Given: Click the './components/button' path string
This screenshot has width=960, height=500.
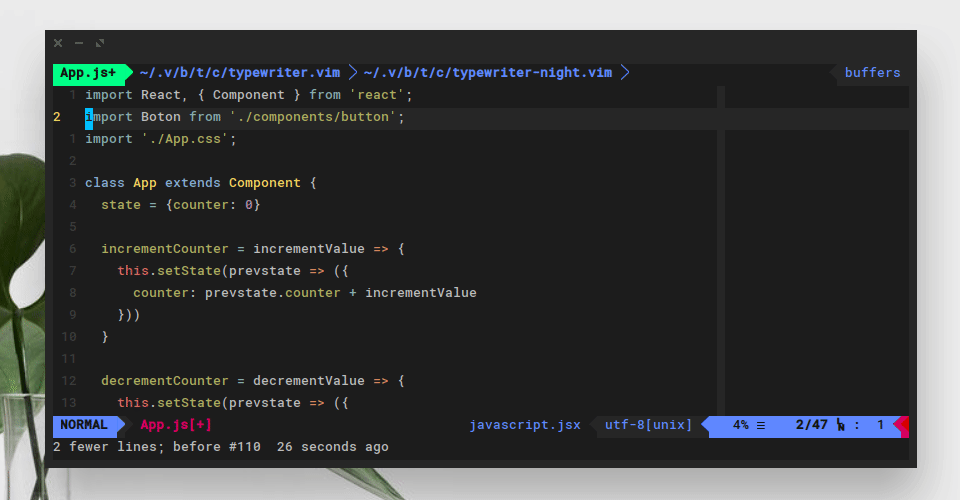Looking at the screenshot, I should (313, 117).
